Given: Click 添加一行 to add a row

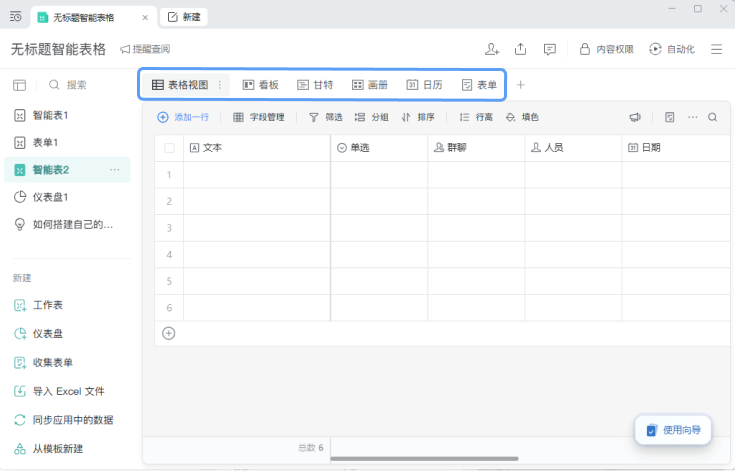Looking at the screenshot, I should 183,117.
